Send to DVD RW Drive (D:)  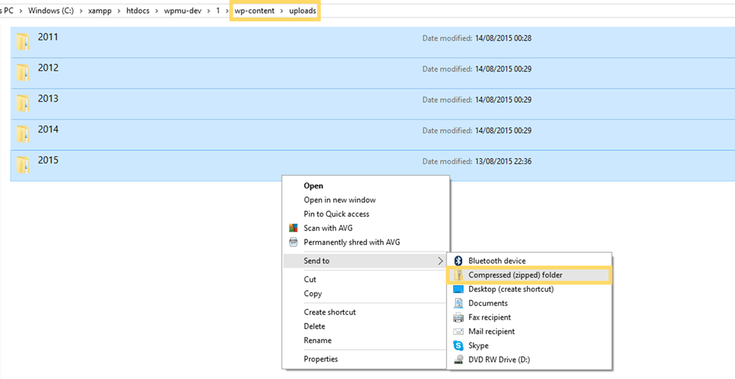[x=499, y=360]
